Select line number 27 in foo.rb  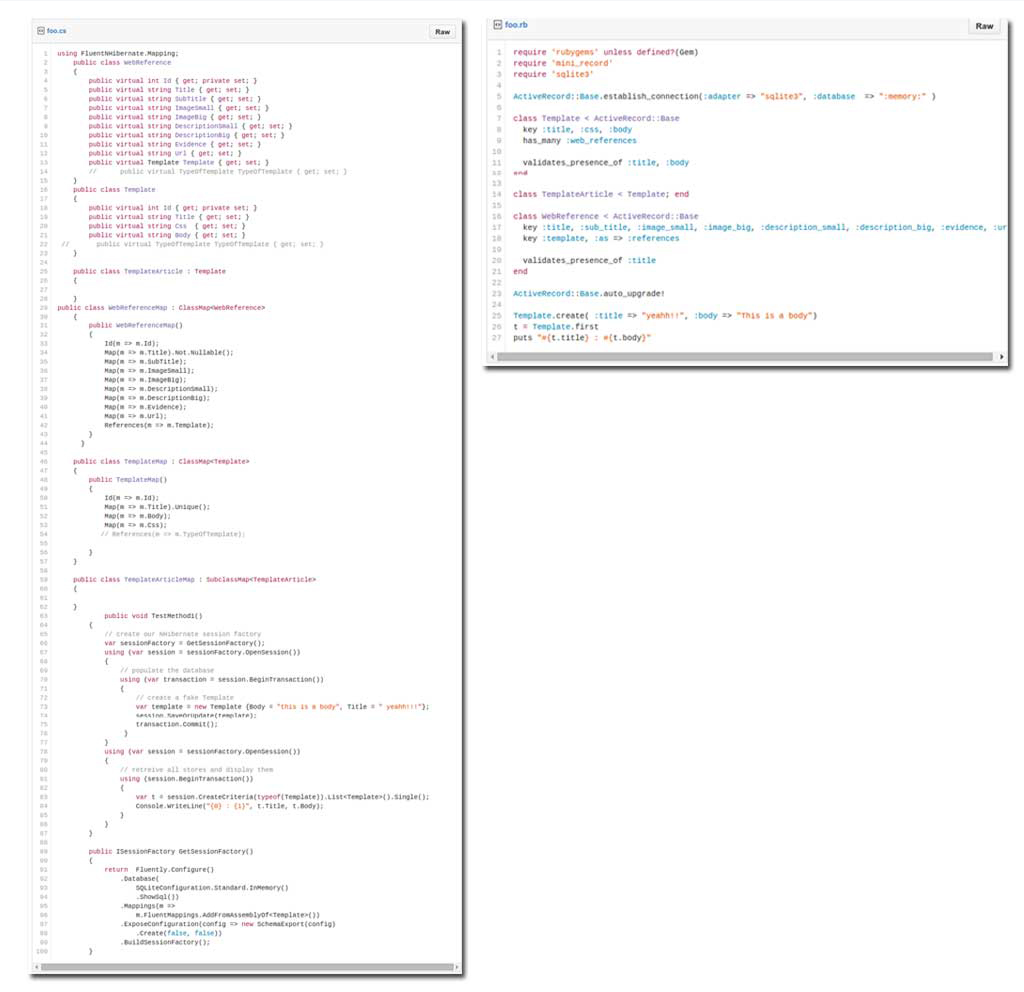point(497,337)
